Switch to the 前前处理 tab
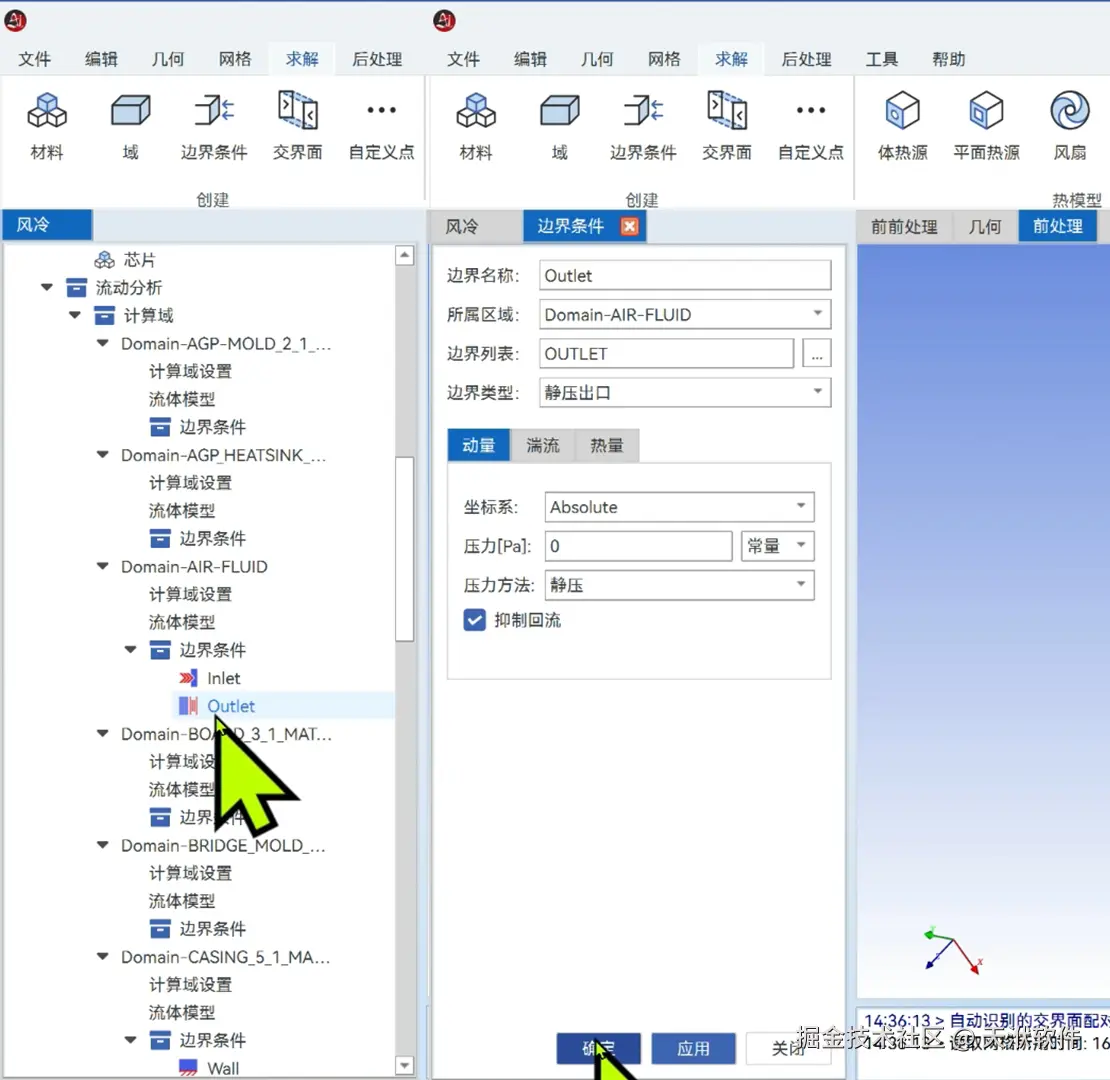 point(903,226)
